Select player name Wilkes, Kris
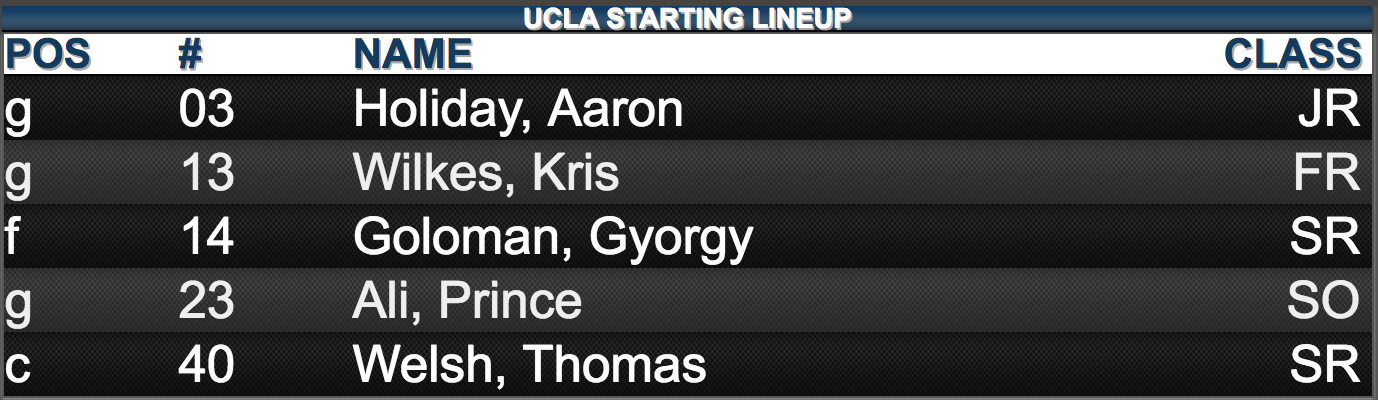 point(486,174)
